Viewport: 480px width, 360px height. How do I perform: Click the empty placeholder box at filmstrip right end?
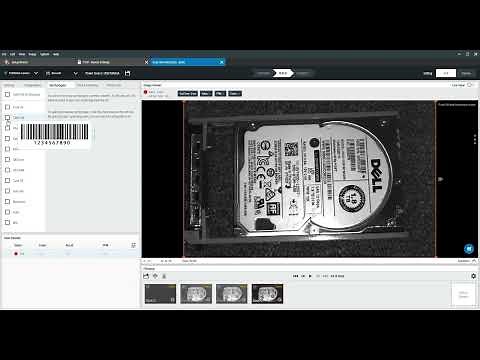click(463, 294)
